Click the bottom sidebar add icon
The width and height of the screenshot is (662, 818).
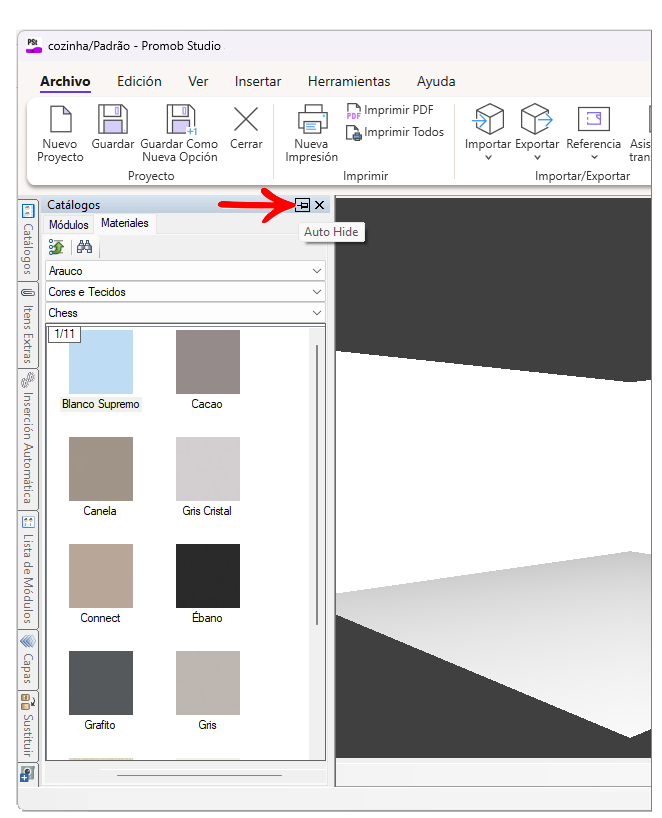[x=28, y=774]
